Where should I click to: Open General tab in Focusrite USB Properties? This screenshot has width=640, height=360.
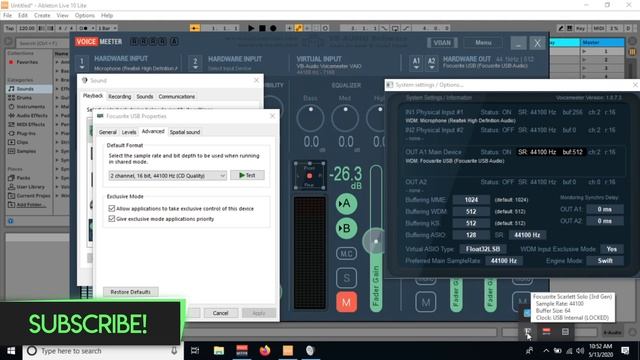pyautogui.click(x=108, y=132)
